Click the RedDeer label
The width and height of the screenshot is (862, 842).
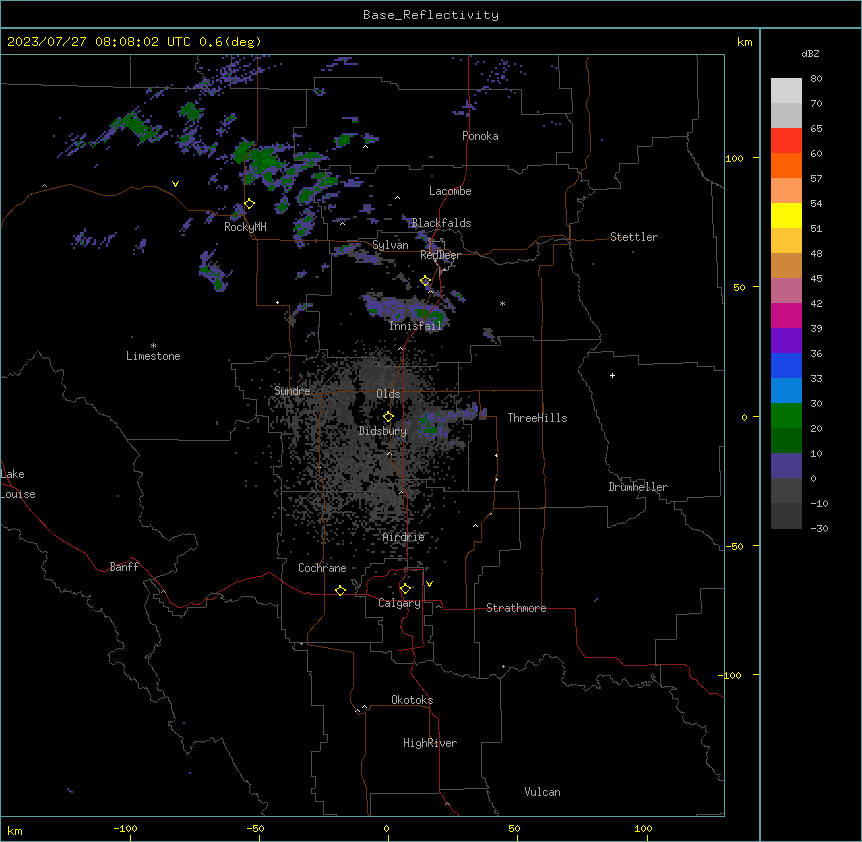[x=440, y=255]
